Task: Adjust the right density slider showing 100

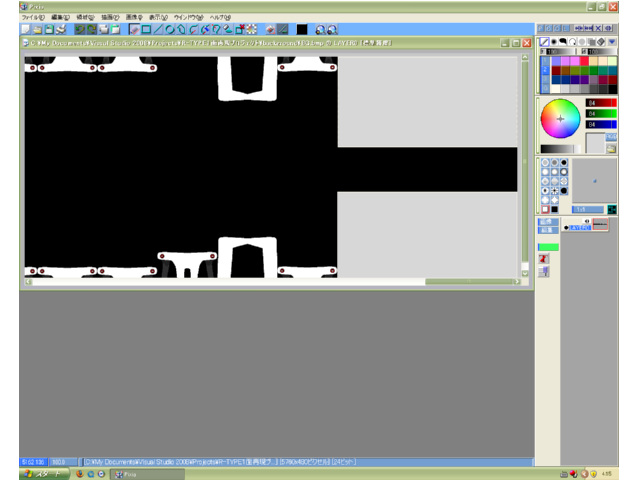Action: (602, 51)
